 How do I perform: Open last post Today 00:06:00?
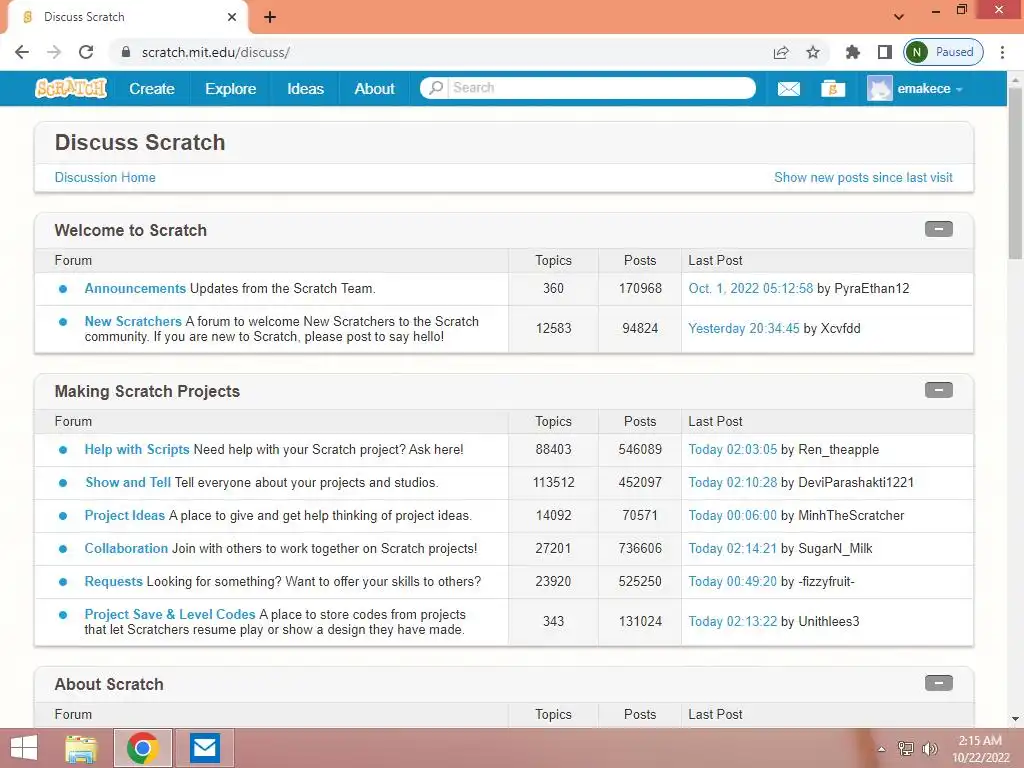pyautogui.click(x=733, y=515)
